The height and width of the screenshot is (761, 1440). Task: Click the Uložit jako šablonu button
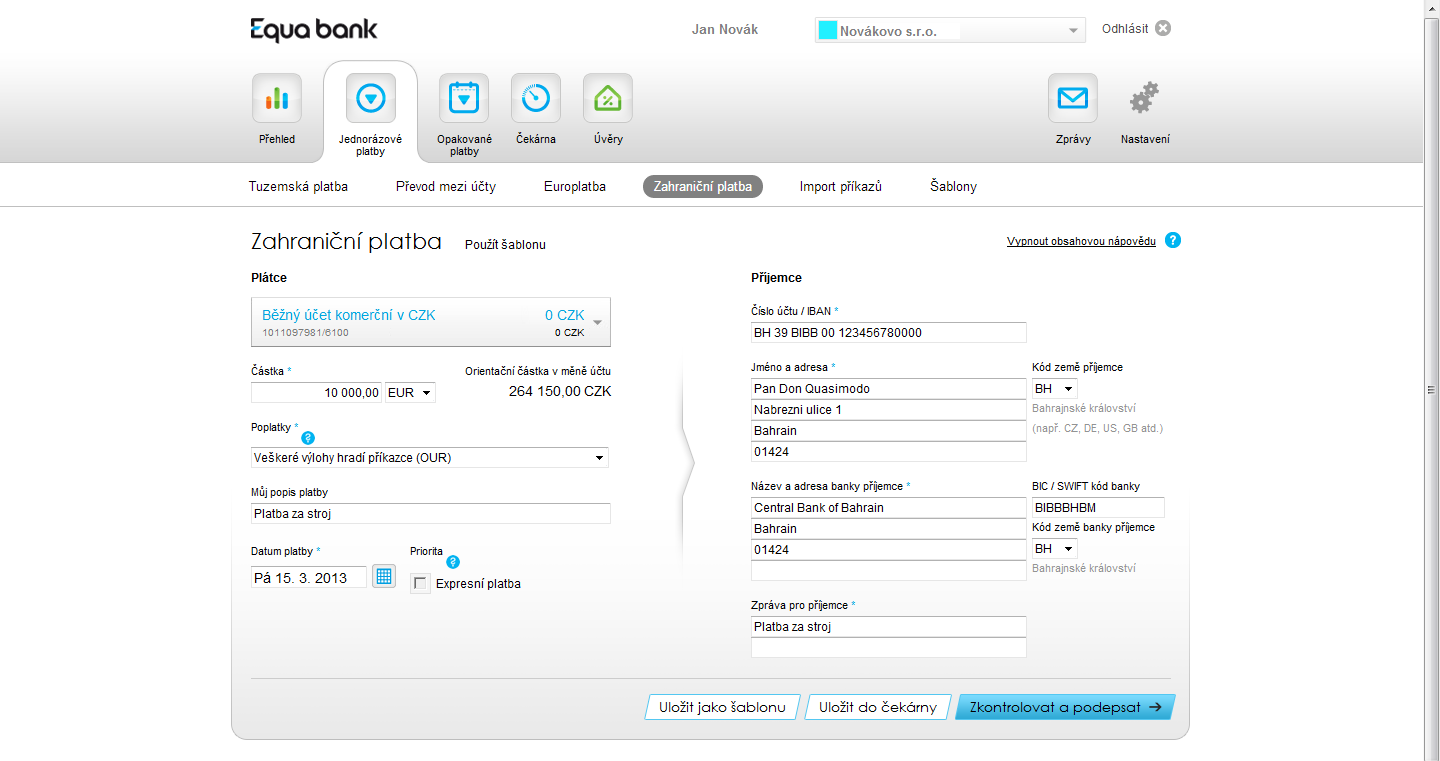[722, 707]
